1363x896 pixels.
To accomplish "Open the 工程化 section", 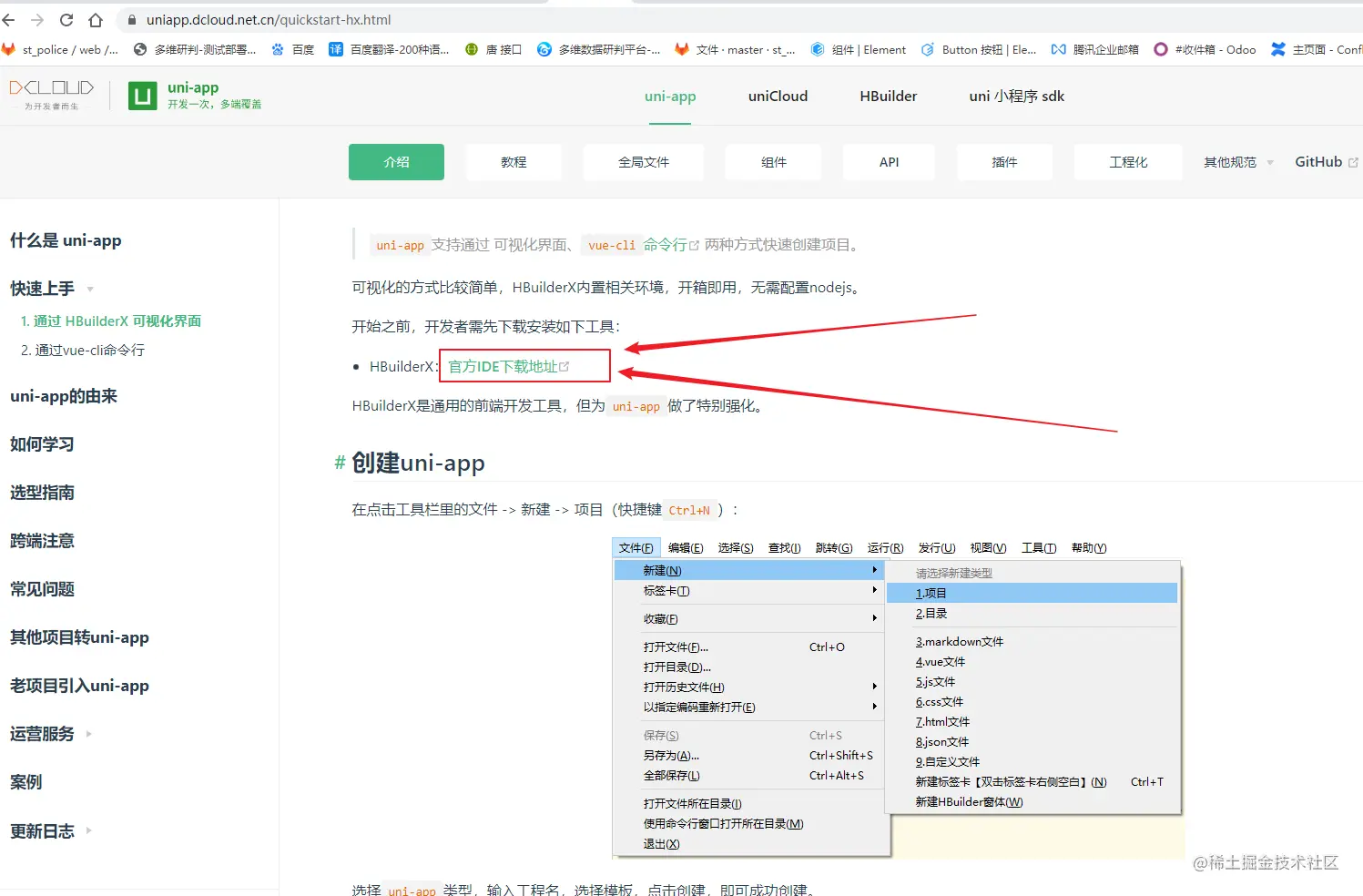I will [x=1128, y=162].
